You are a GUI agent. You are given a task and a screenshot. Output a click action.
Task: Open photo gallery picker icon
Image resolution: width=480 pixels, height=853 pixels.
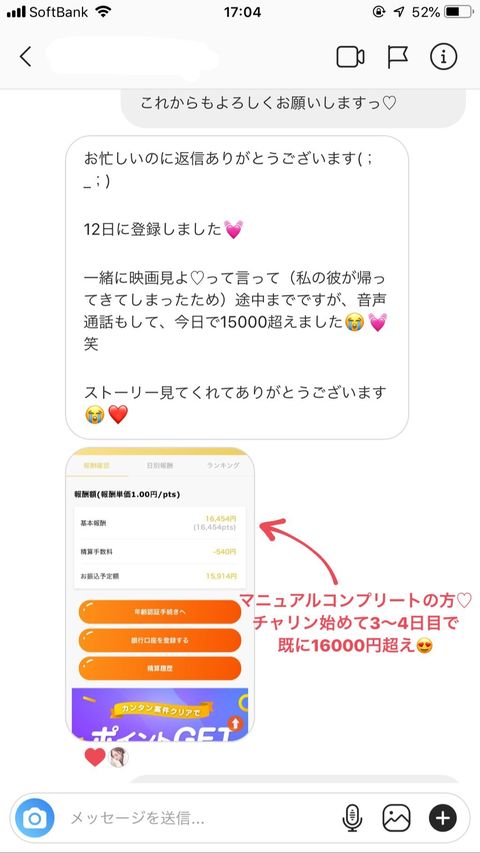396,817
